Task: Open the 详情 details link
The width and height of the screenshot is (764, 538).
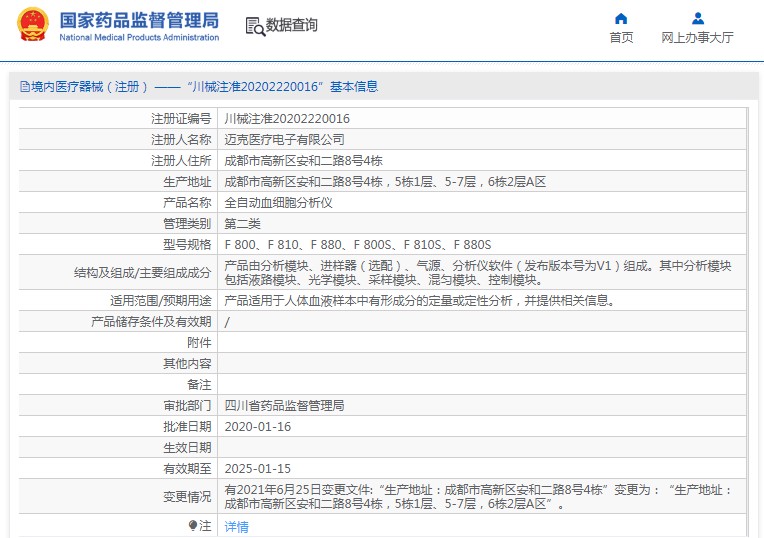Action: point(236,527)
